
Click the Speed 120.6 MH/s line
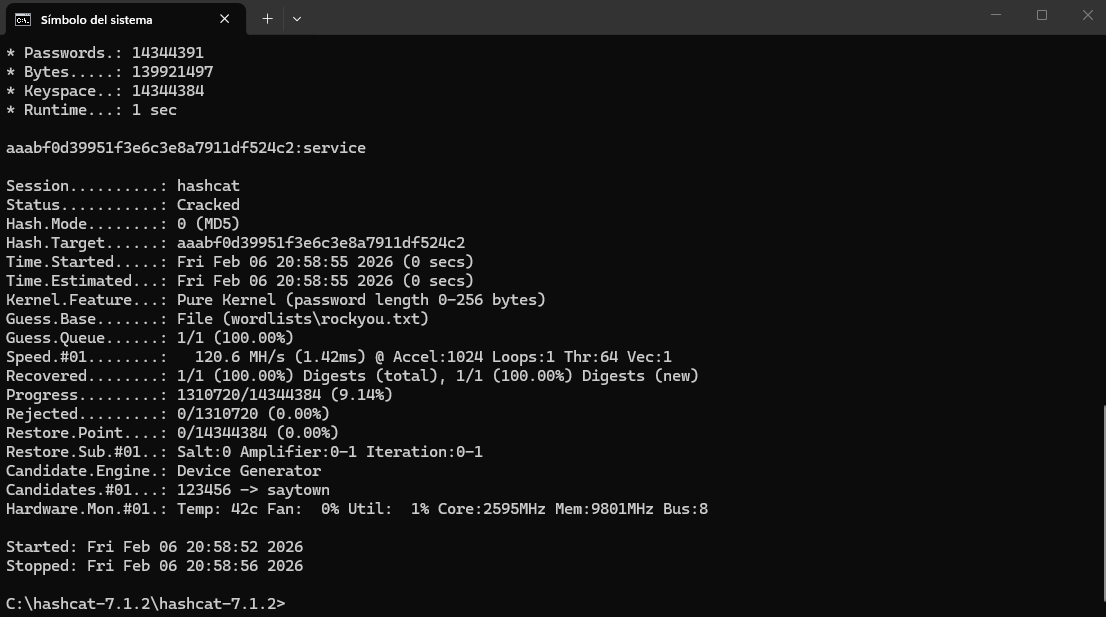[x=338, y=357]
